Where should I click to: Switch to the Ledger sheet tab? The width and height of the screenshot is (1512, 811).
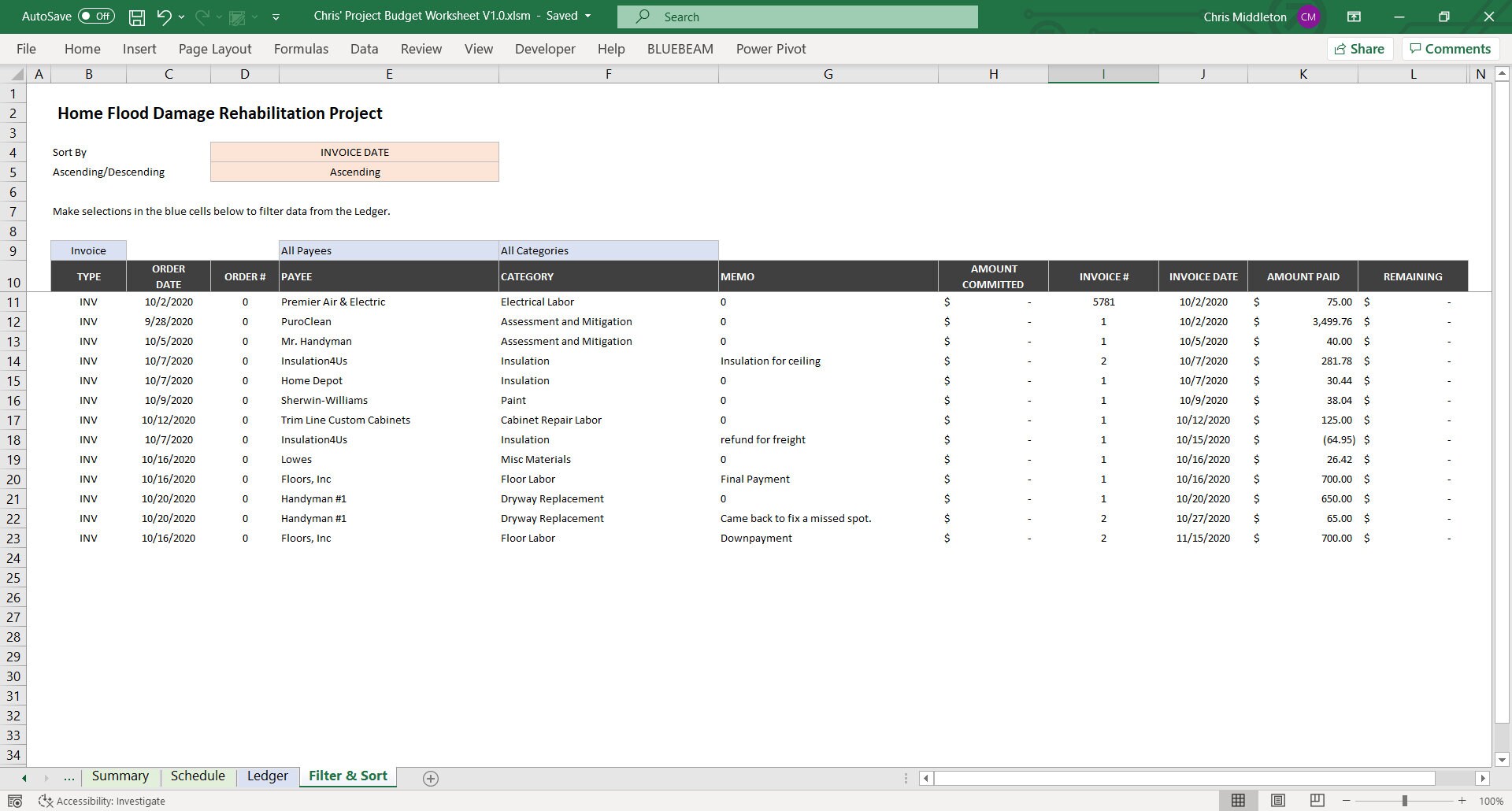(267, 776)
